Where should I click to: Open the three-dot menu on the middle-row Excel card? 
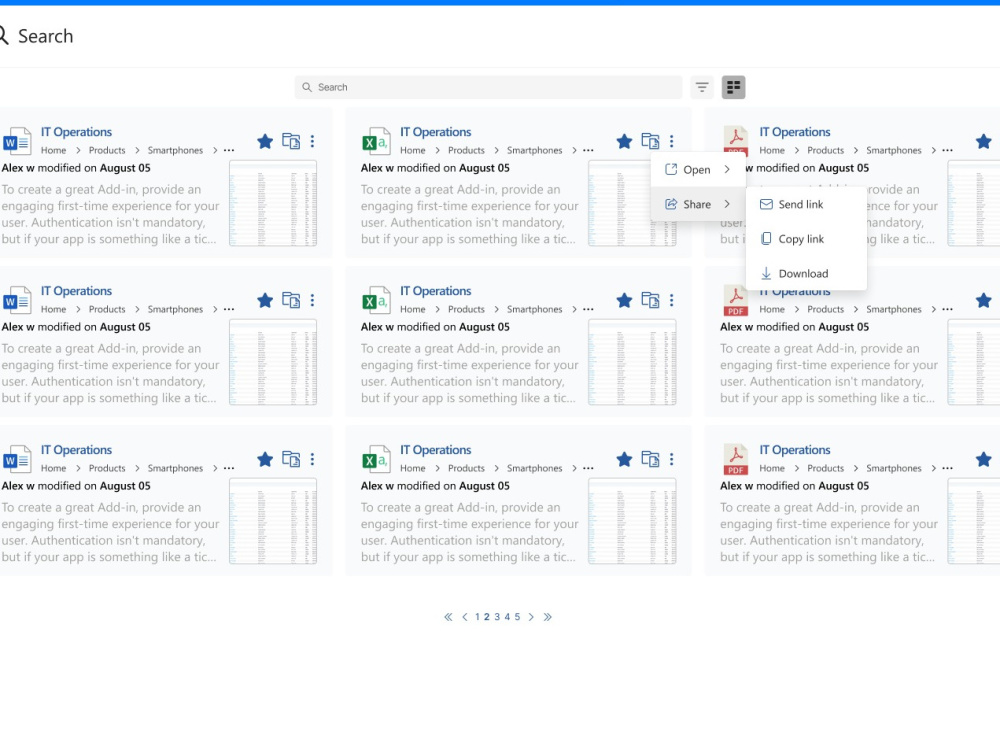coord(672,300)
